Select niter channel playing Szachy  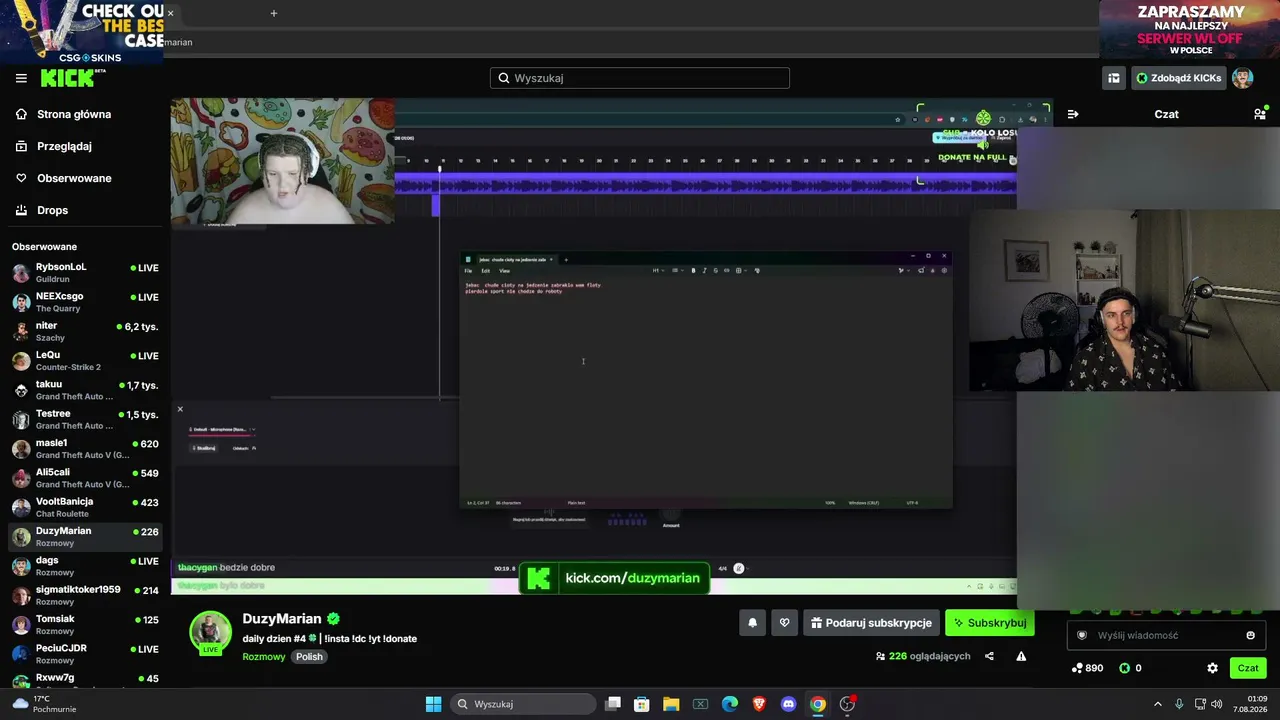point(85,331)
